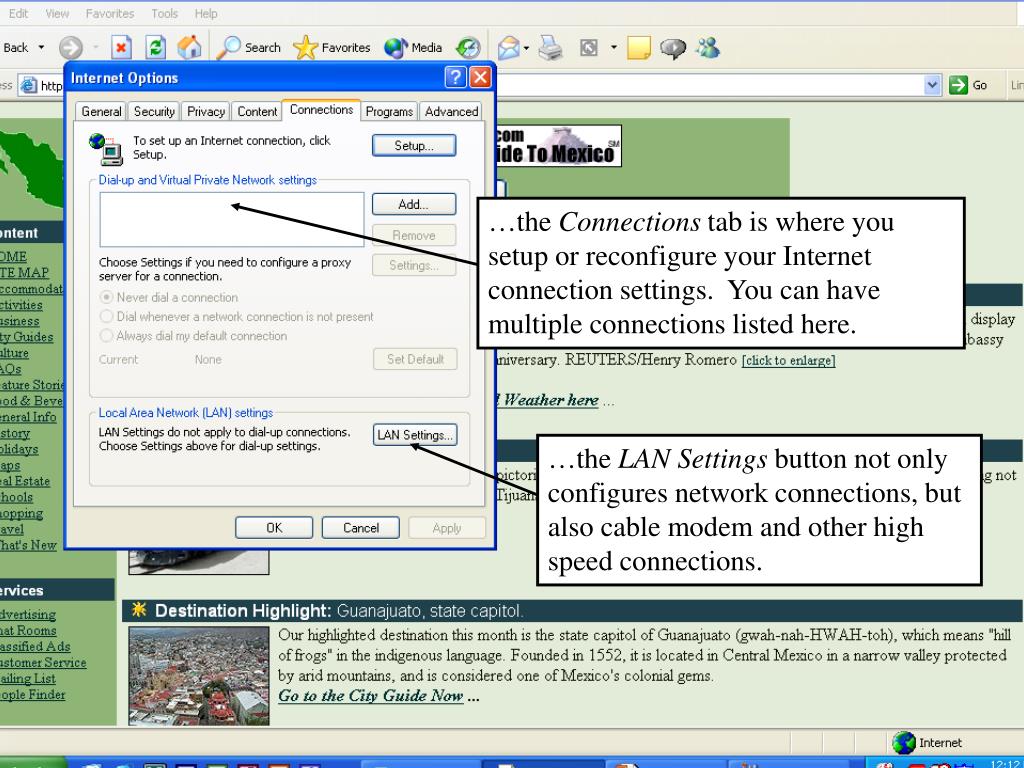Click the dial-up connections list box

click(x=232, y=219)
